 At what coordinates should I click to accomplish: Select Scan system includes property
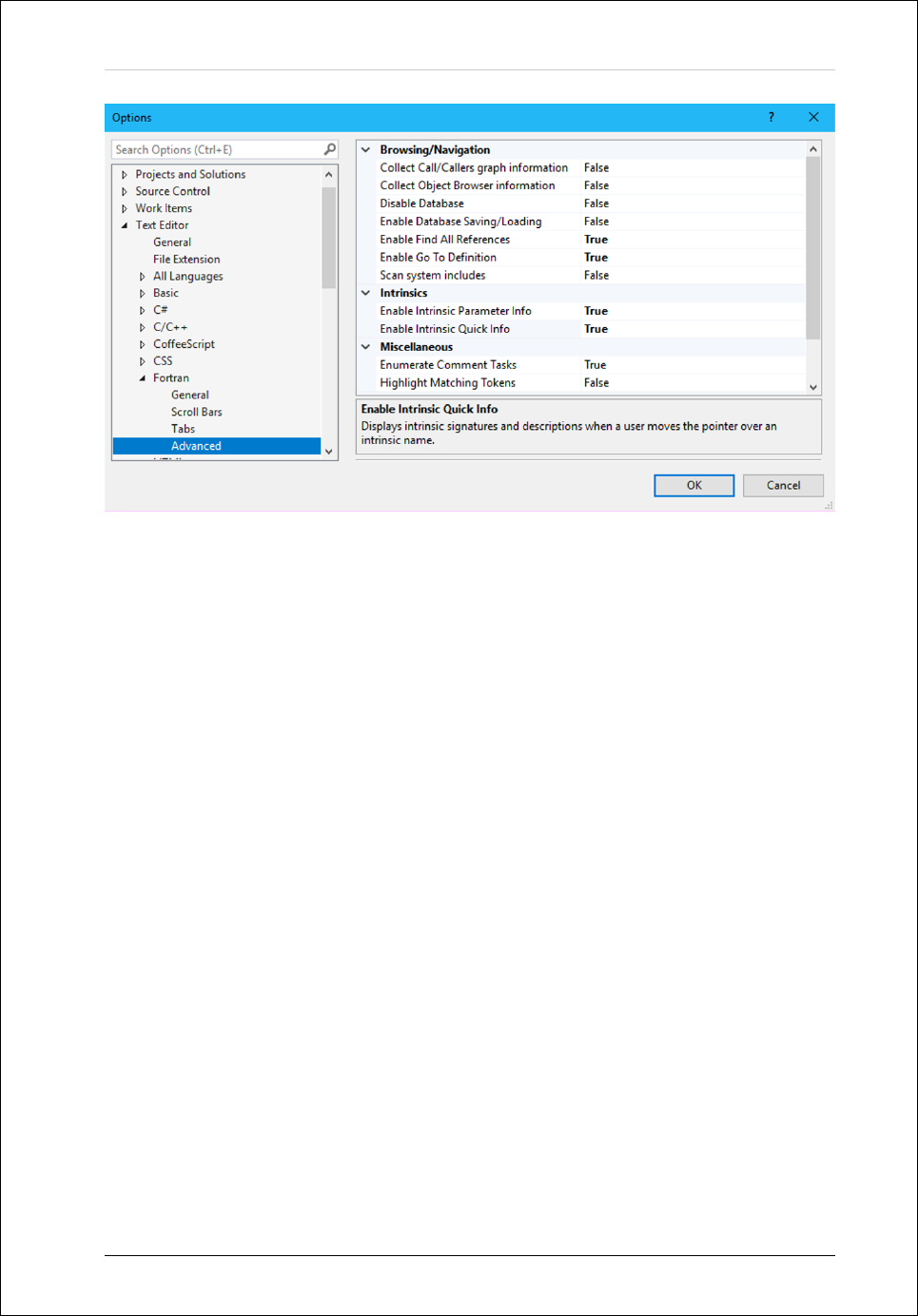tap(433, 276)
